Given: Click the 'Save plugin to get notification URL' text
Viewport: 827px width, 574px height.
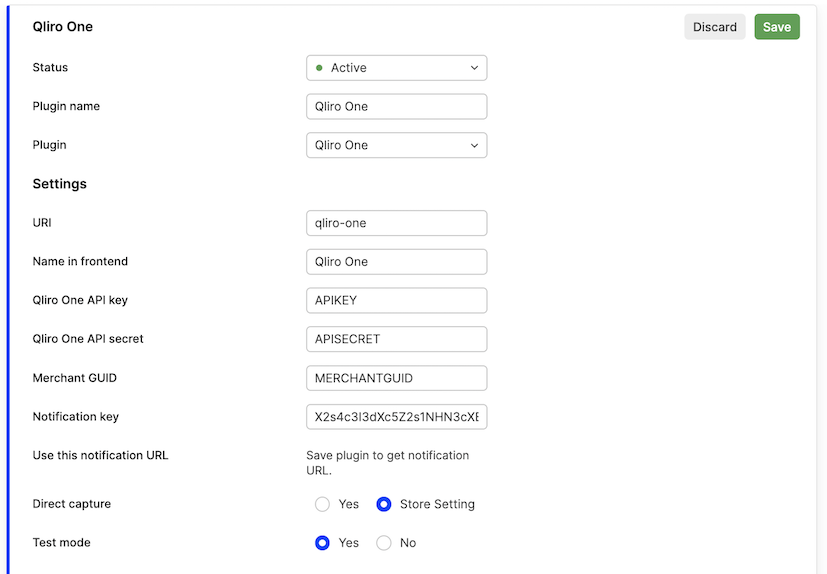Looking at the screenshot, I should (387, 462).
